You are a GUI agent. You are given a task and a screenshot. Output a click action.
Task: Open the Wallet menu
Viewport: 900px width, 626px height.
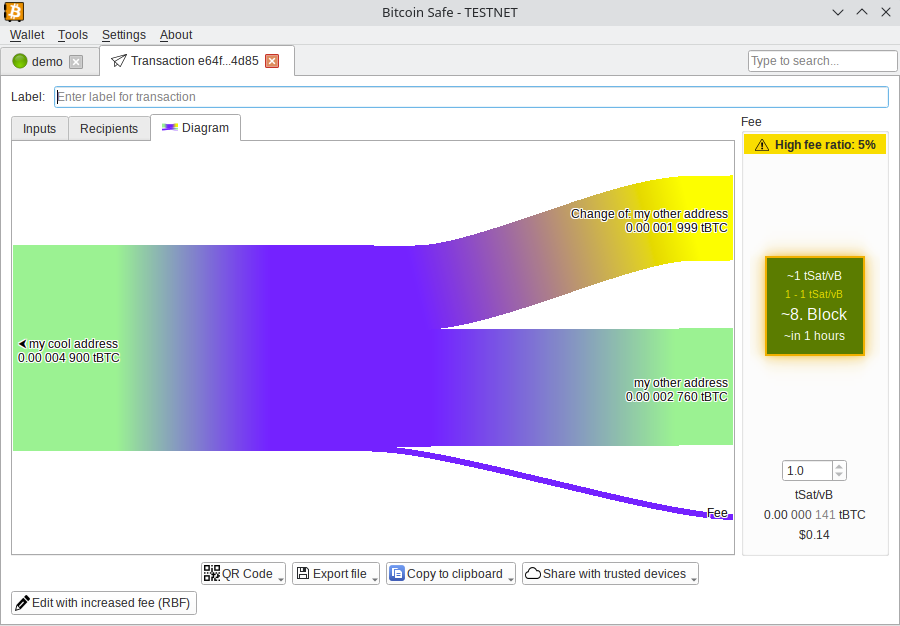pyautogui.click(x=27, y=34)
